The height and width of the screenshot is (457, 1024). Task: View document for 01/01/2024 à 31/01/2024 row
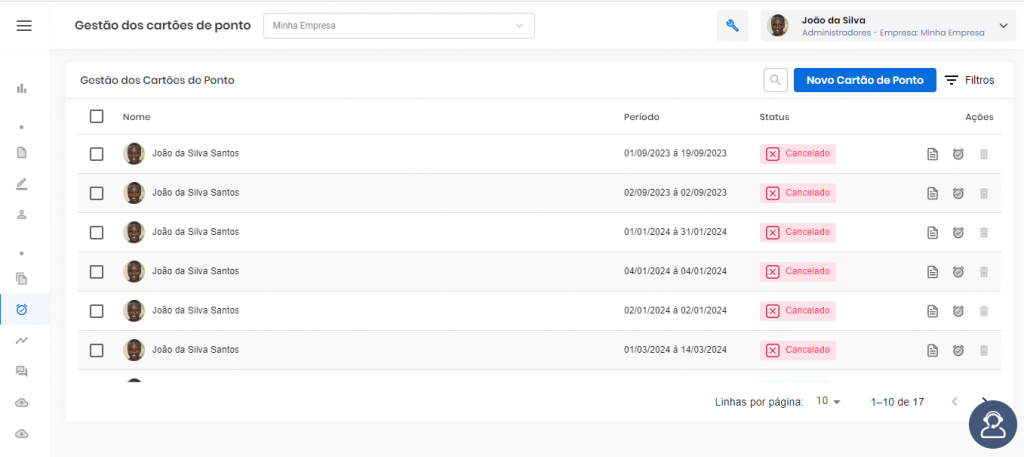pyautogui.click(x=933, y=232)
